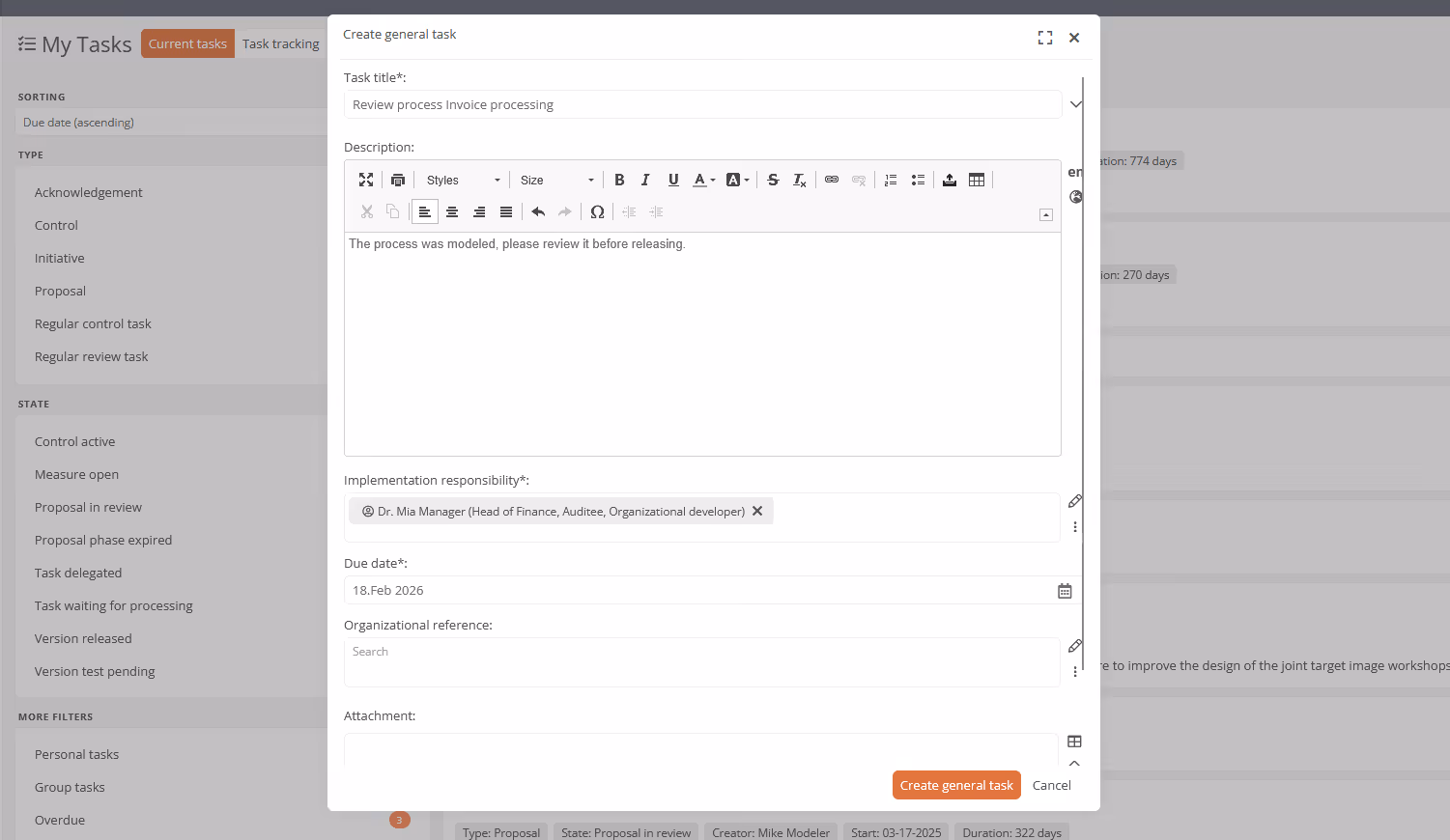Show Overdue tasks filter
The width and height of the screenshot is (1450, 840).
click(60, 820)
